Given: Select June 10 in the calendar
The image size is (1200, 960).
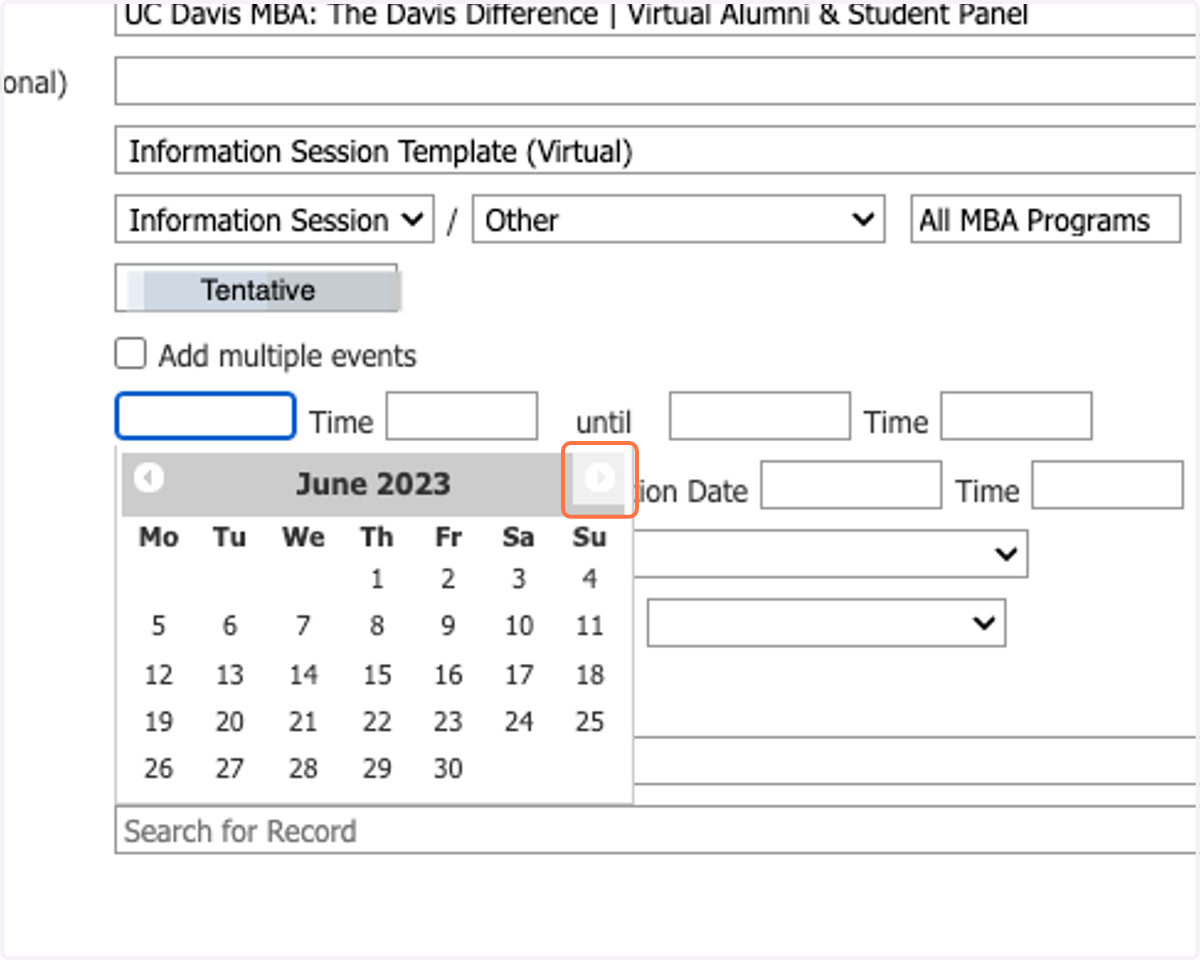Looking at the screenshot, I should coord(518,626).
